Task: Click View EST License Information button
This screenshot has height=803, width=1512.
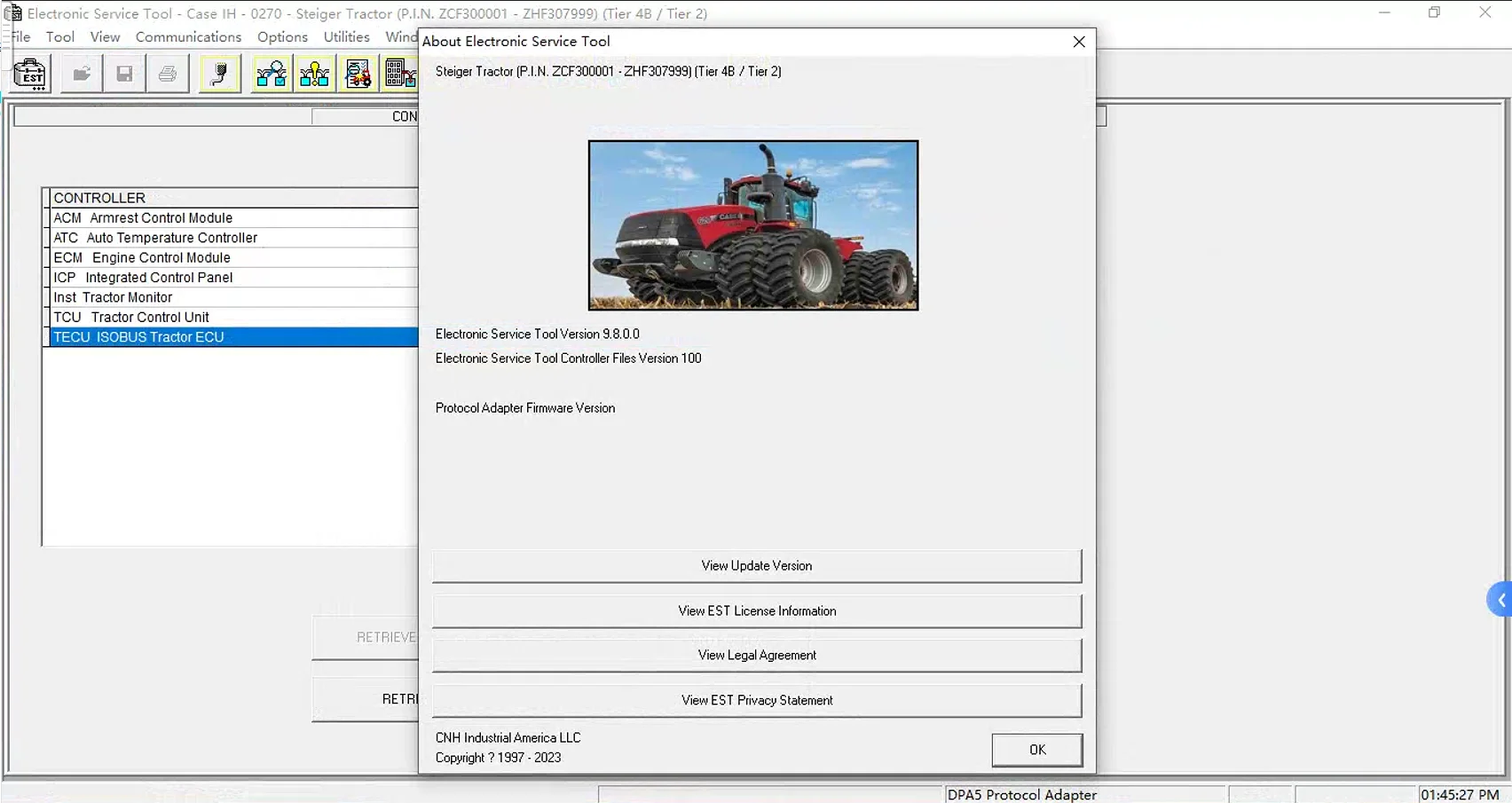Action: (x=757, y=611)
